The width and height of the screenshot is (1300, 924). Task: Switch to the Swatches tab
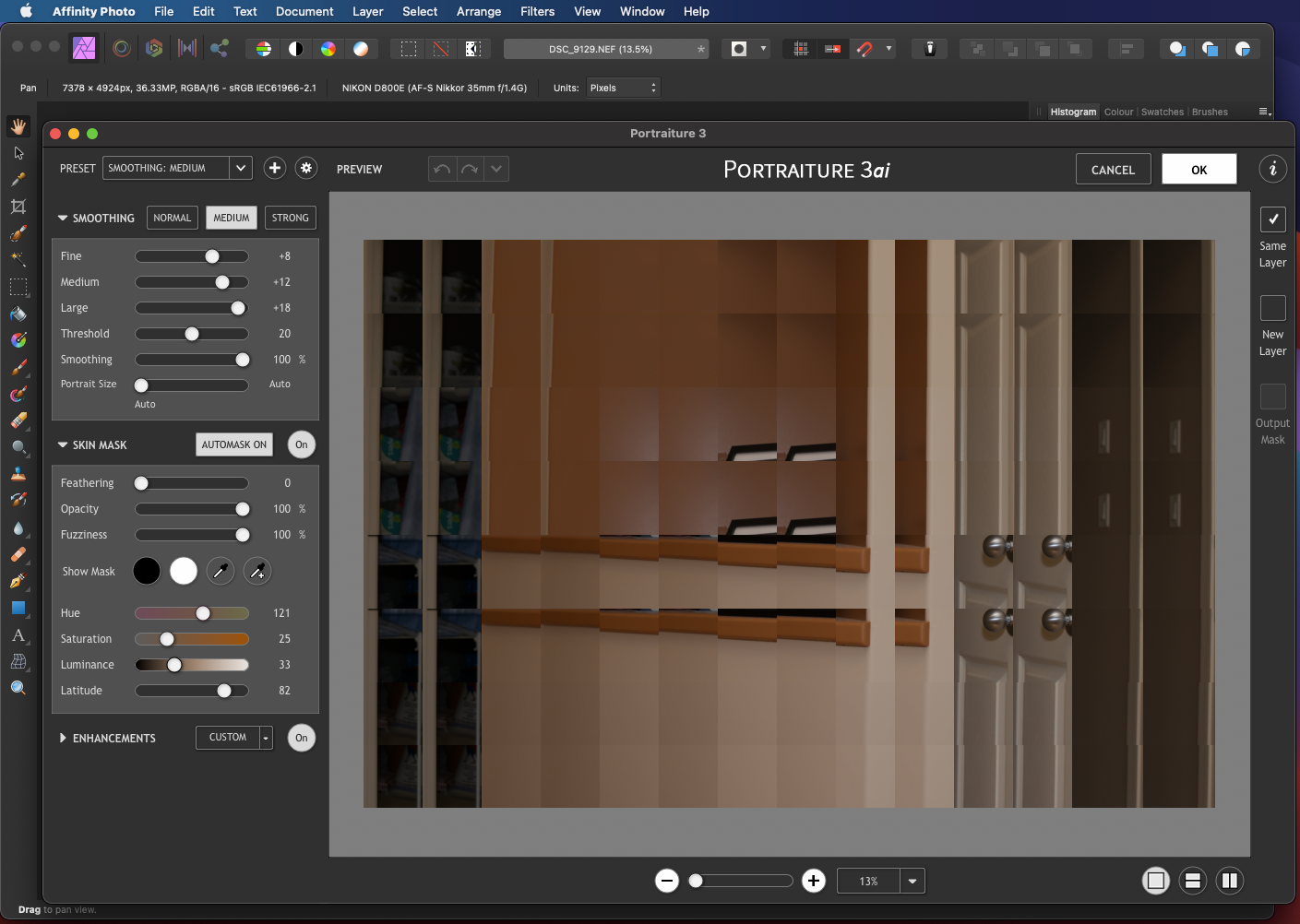pos(1162,112)
